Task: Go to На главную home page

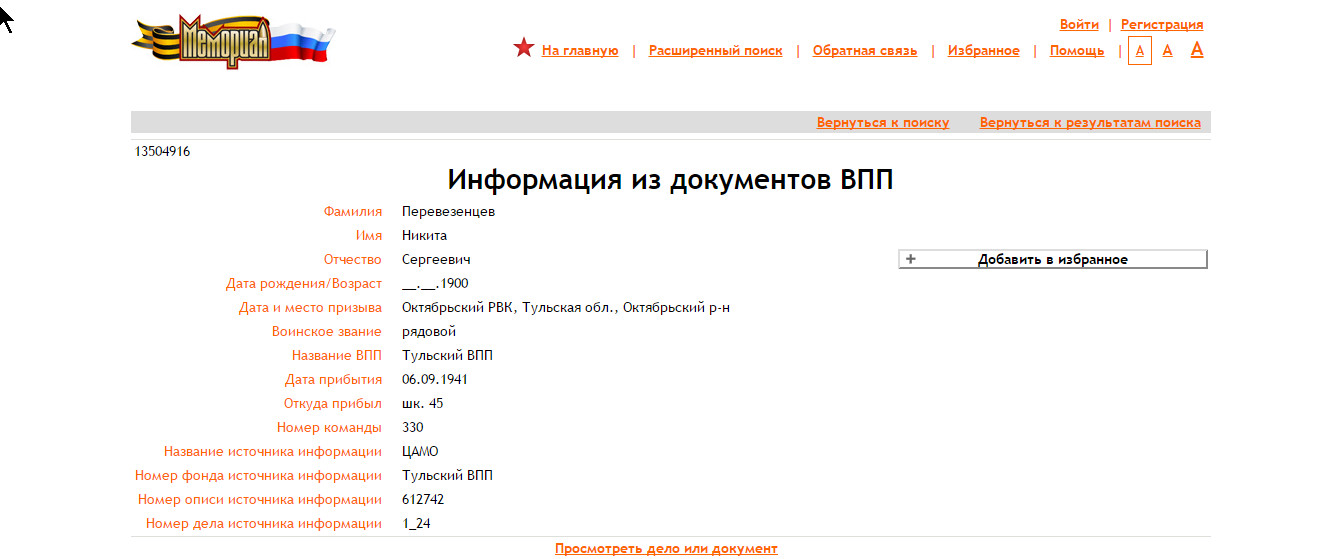Action: 580,51
